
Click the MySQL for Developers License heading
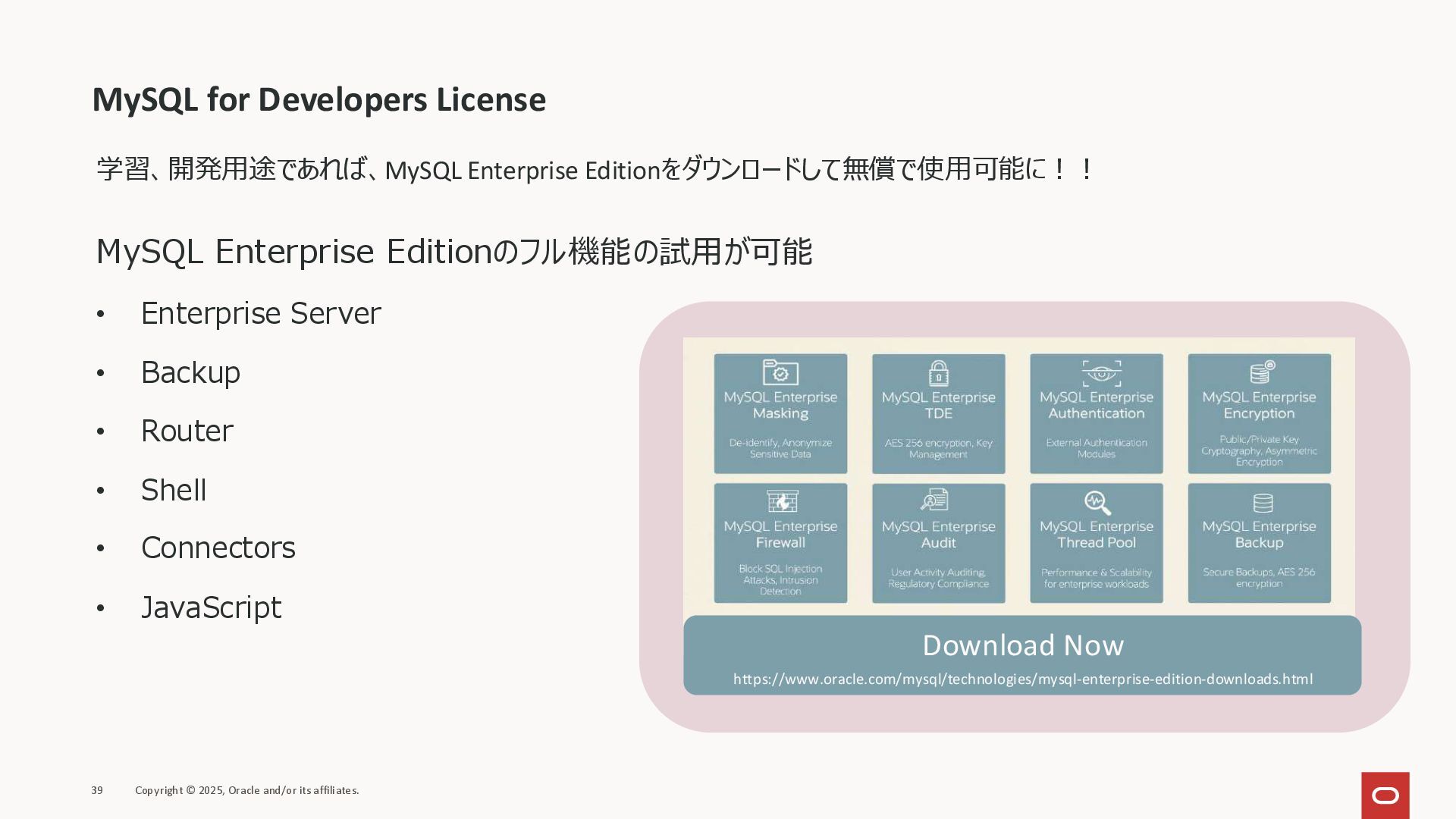(x=318, y=99)
